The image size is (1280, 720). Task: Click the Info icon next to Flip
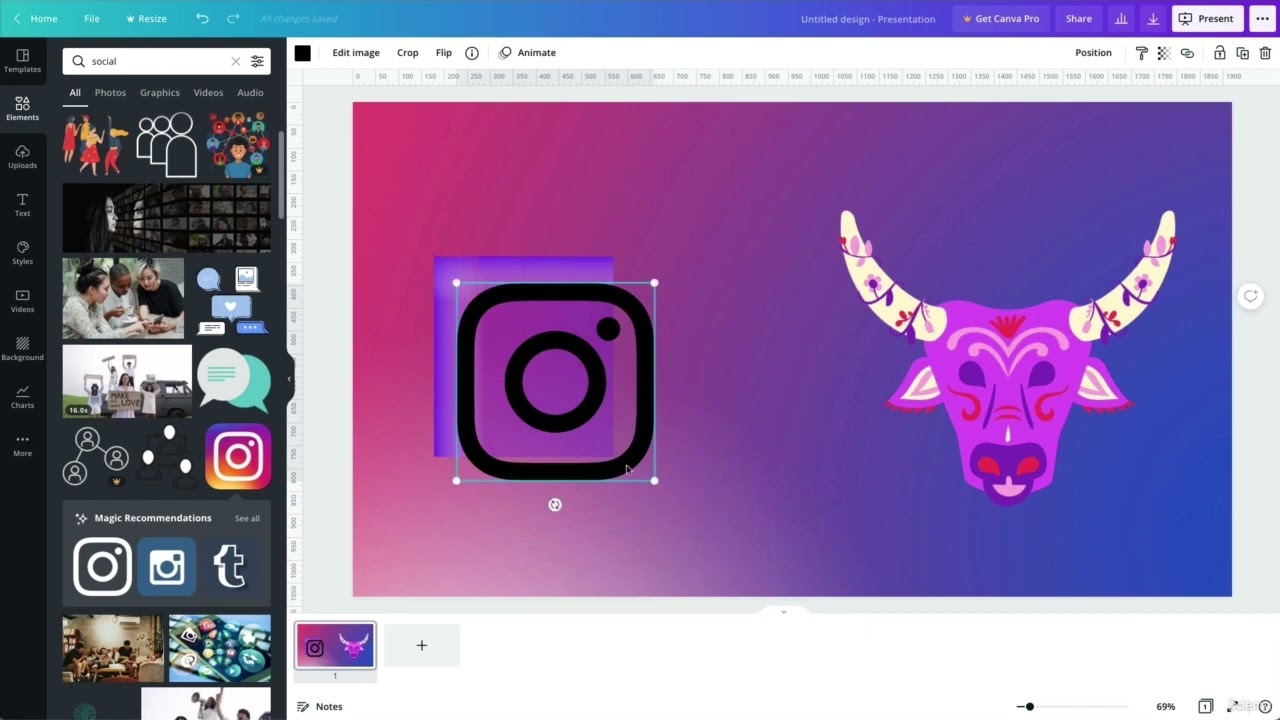(x=472, y=53)
